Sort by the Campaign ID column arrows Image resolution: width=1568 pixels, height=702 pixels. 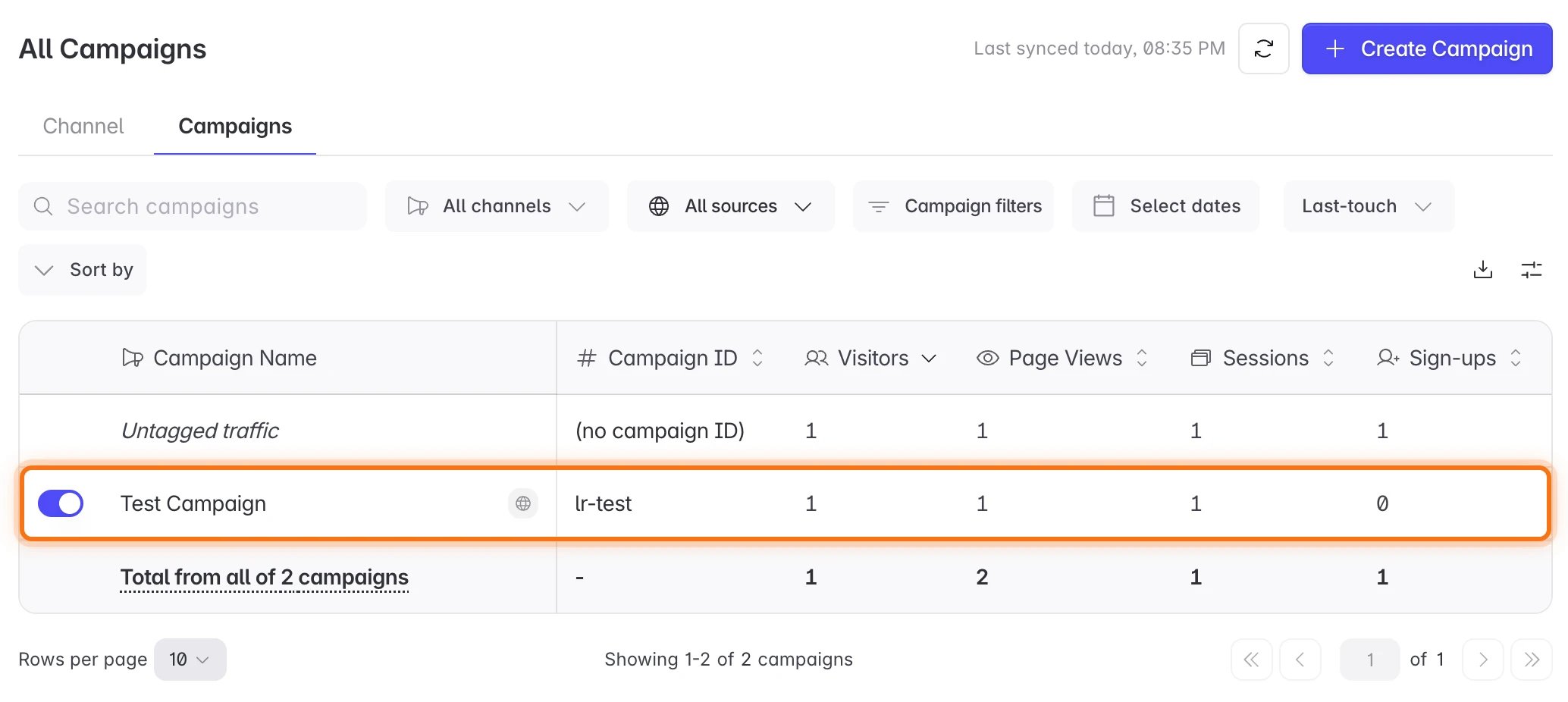[757, 358]
